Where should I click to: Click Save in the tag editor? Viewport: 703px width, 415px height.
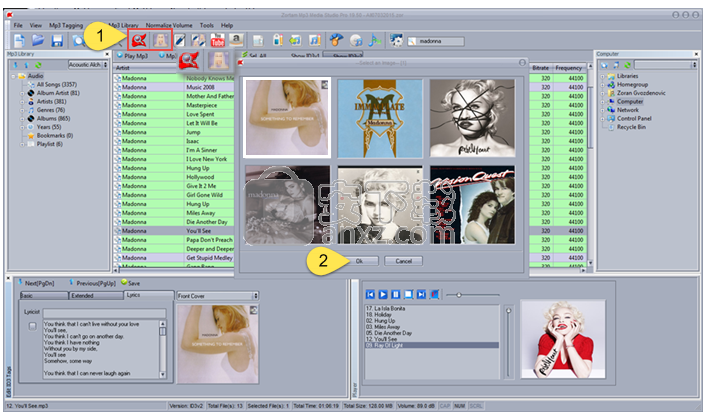pyautogui.click(x=130, y=283)
